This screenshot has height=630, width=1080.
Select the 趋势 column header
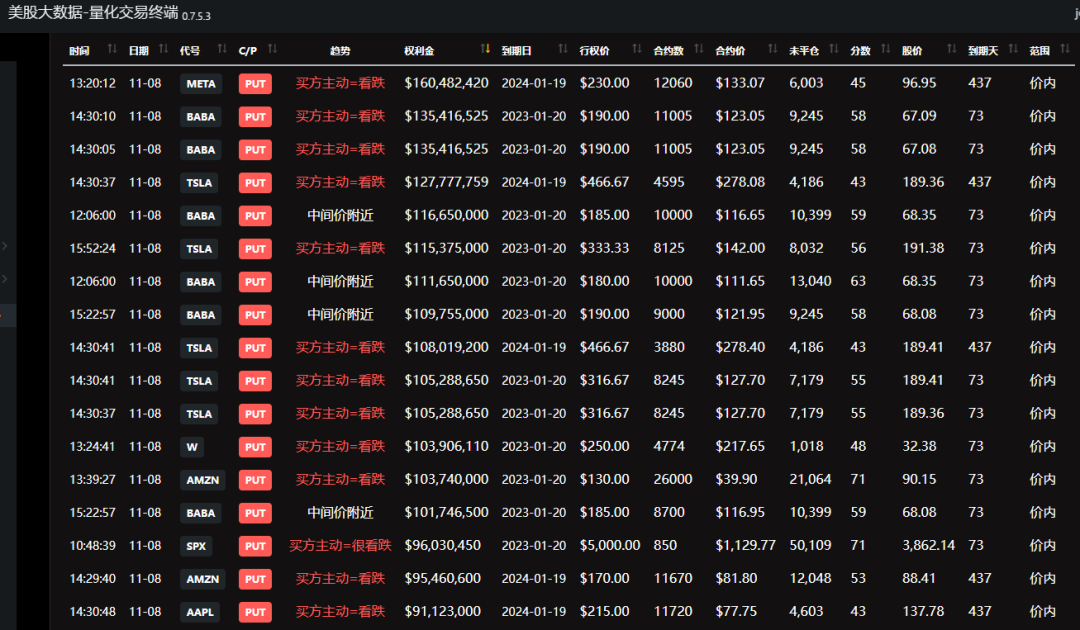(x=340, y=50)
